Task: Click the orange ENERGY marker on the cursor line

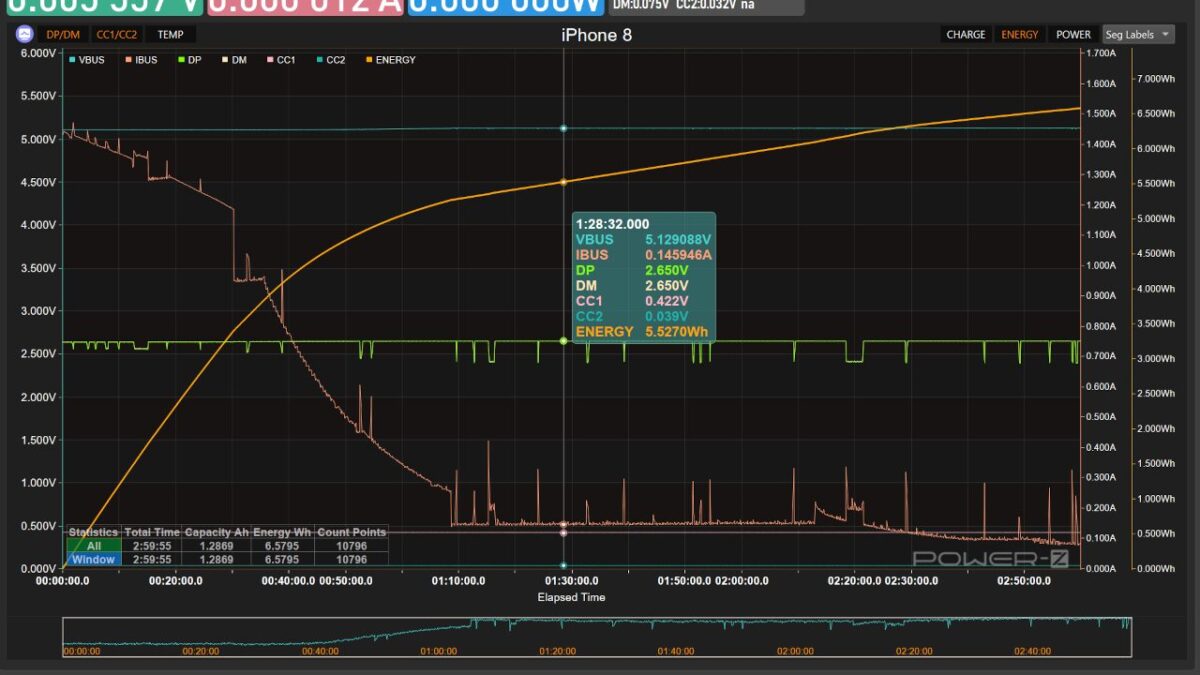Action: pos(564,182)
